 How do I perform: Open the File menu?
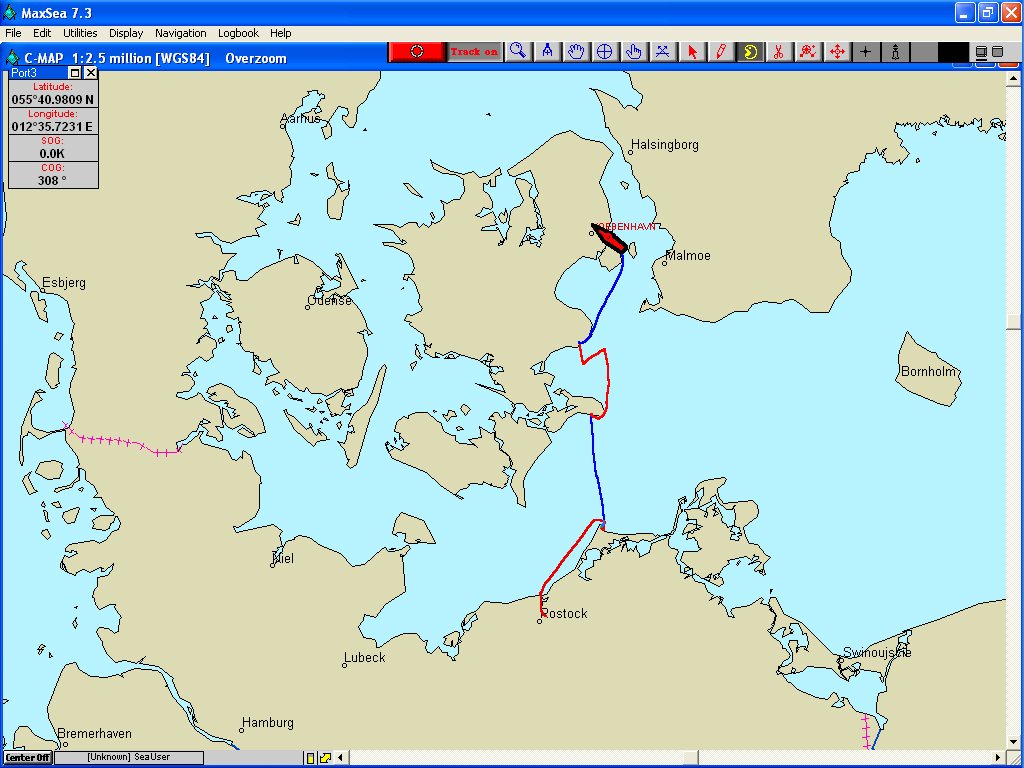(x=13, y=33)
